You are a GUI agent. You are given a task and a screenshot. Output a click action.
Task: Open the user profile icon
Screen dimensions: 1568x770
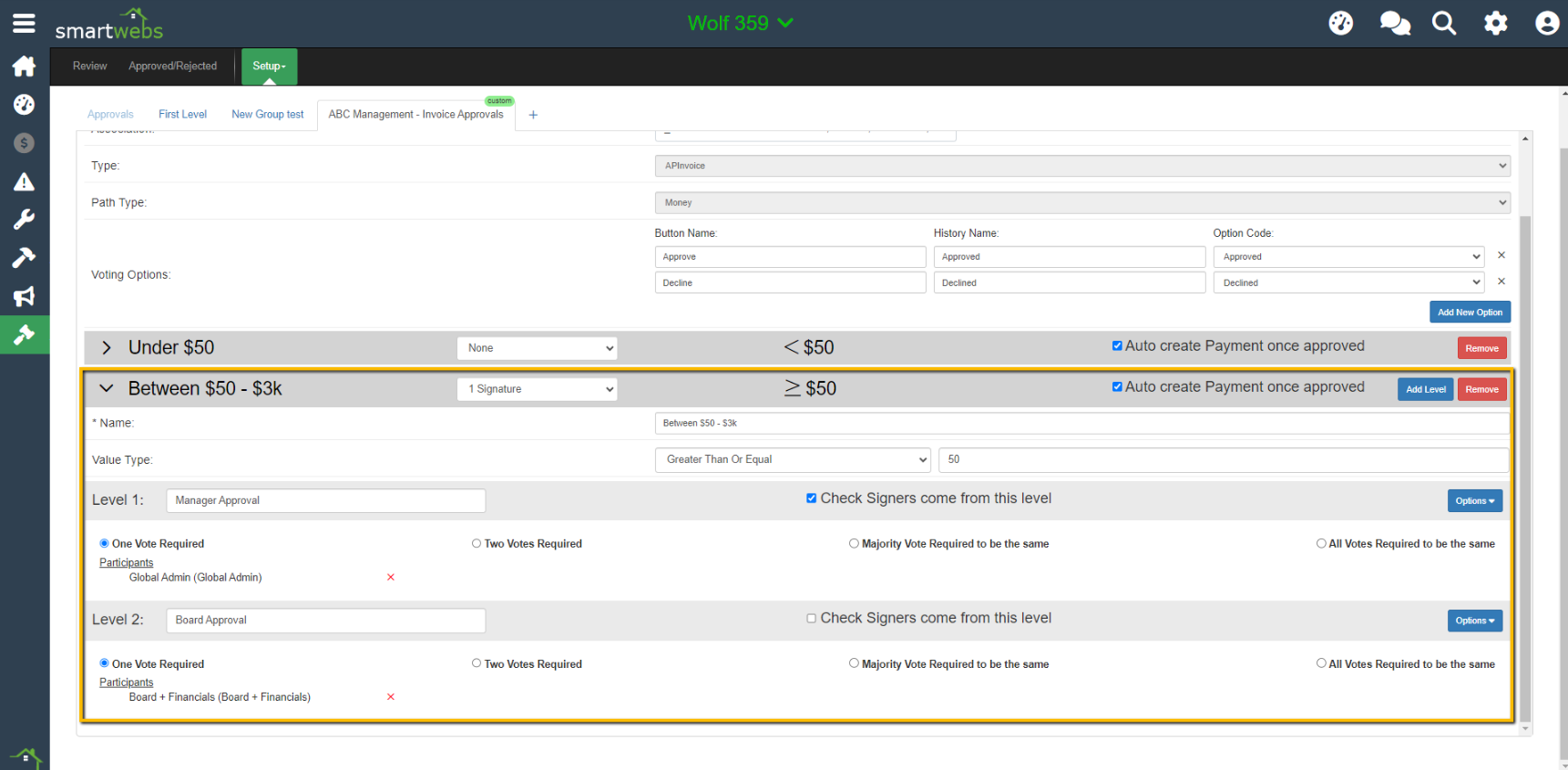tap(1547, 23)
